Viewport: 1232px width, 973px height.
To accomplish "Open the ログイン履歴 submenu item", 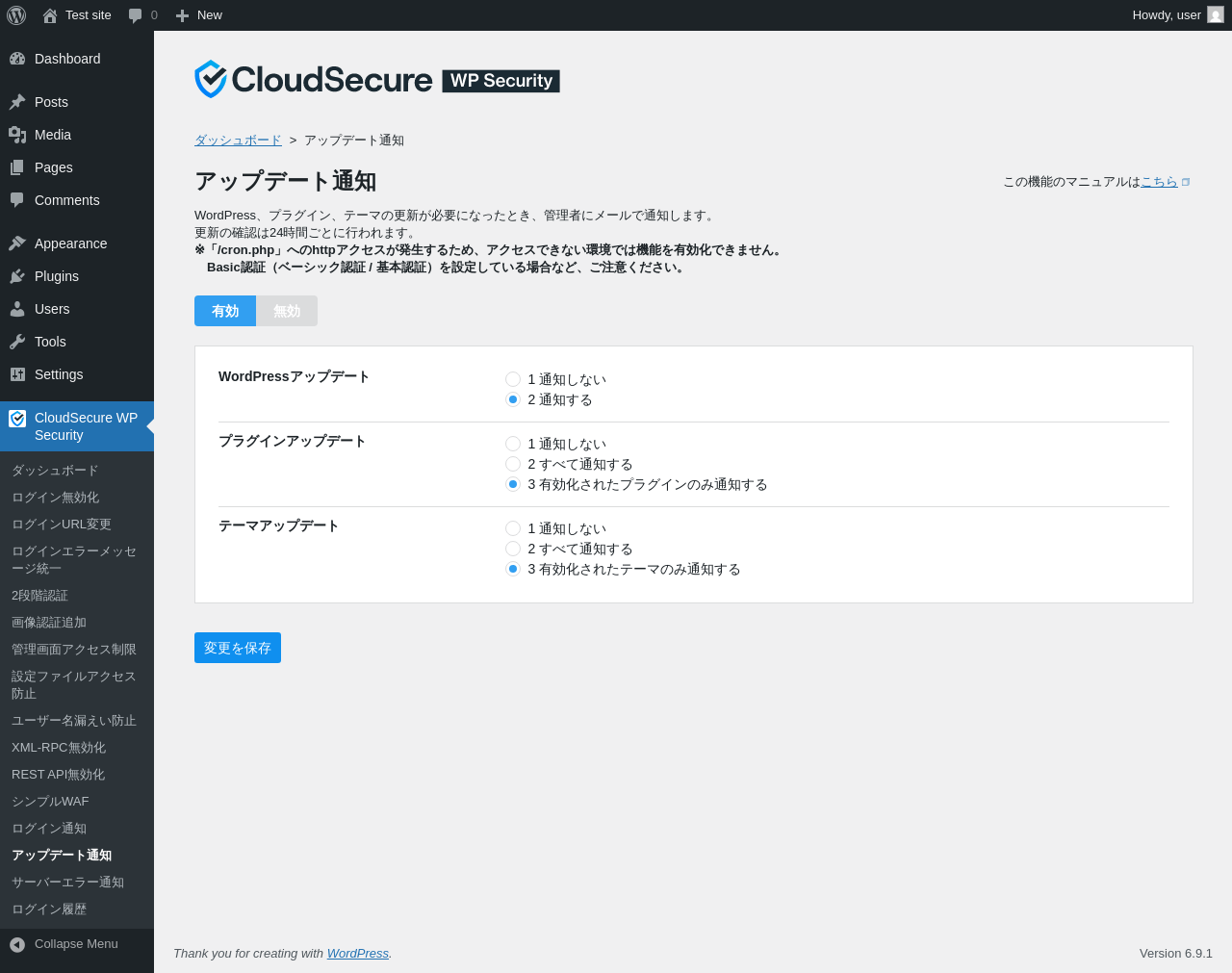I will click(x=49, y=909).
